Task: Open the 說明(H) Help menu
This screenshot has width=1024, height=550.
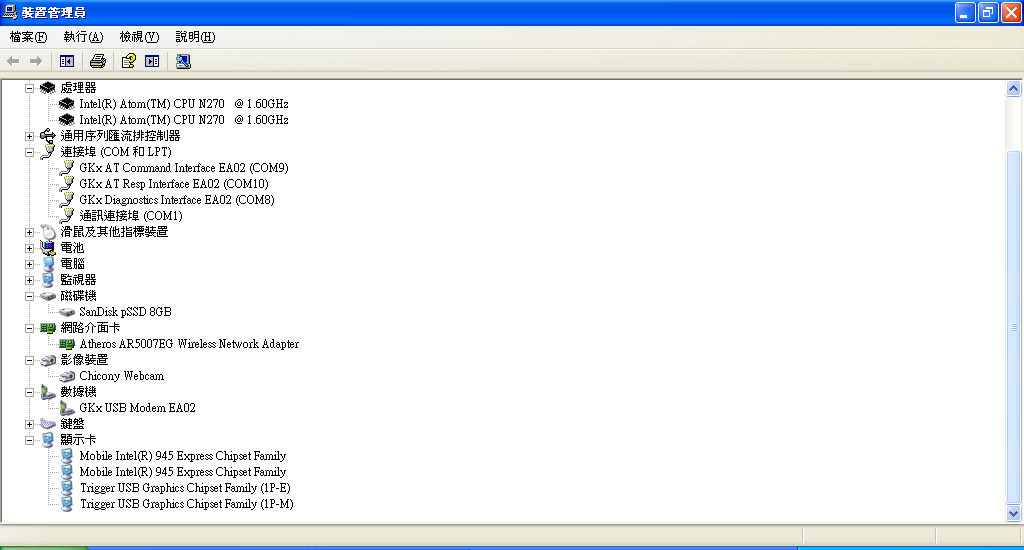Action: click(195, 37)
